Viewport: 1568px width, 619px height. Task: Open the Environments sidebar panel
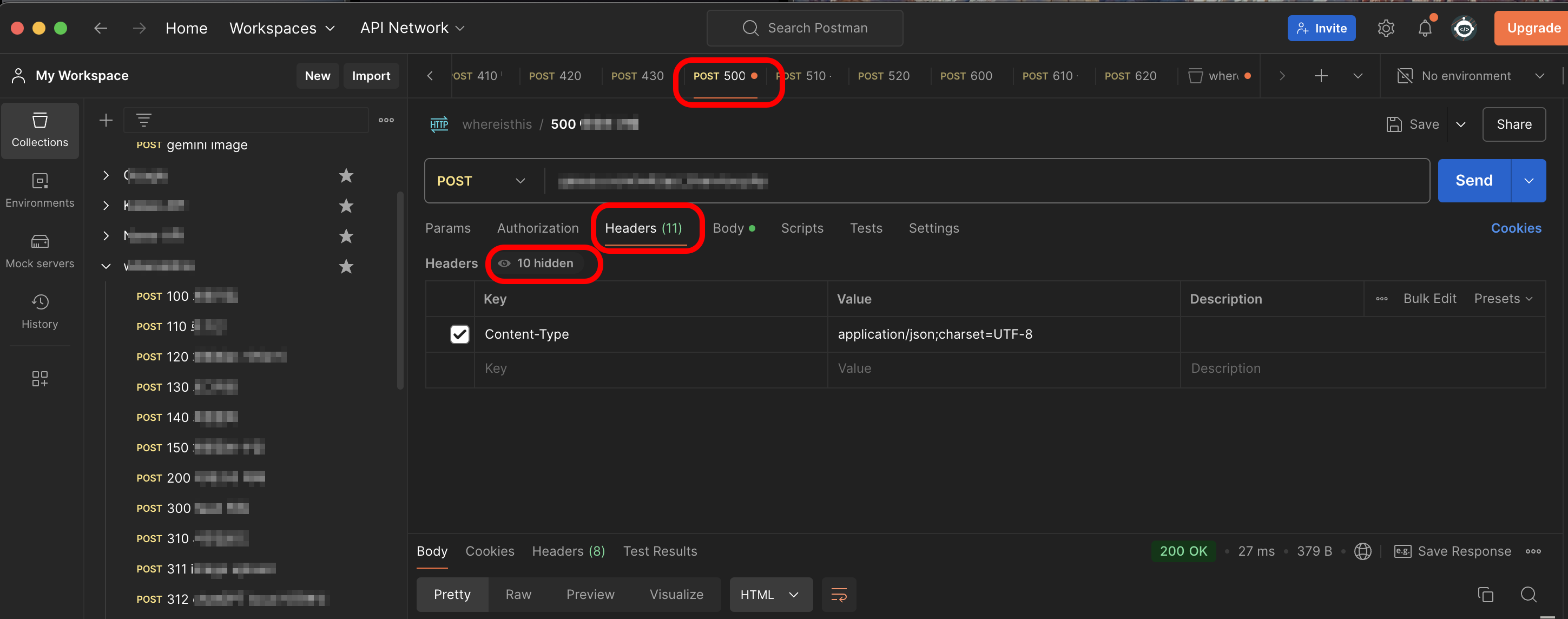(x=39, y=190)
